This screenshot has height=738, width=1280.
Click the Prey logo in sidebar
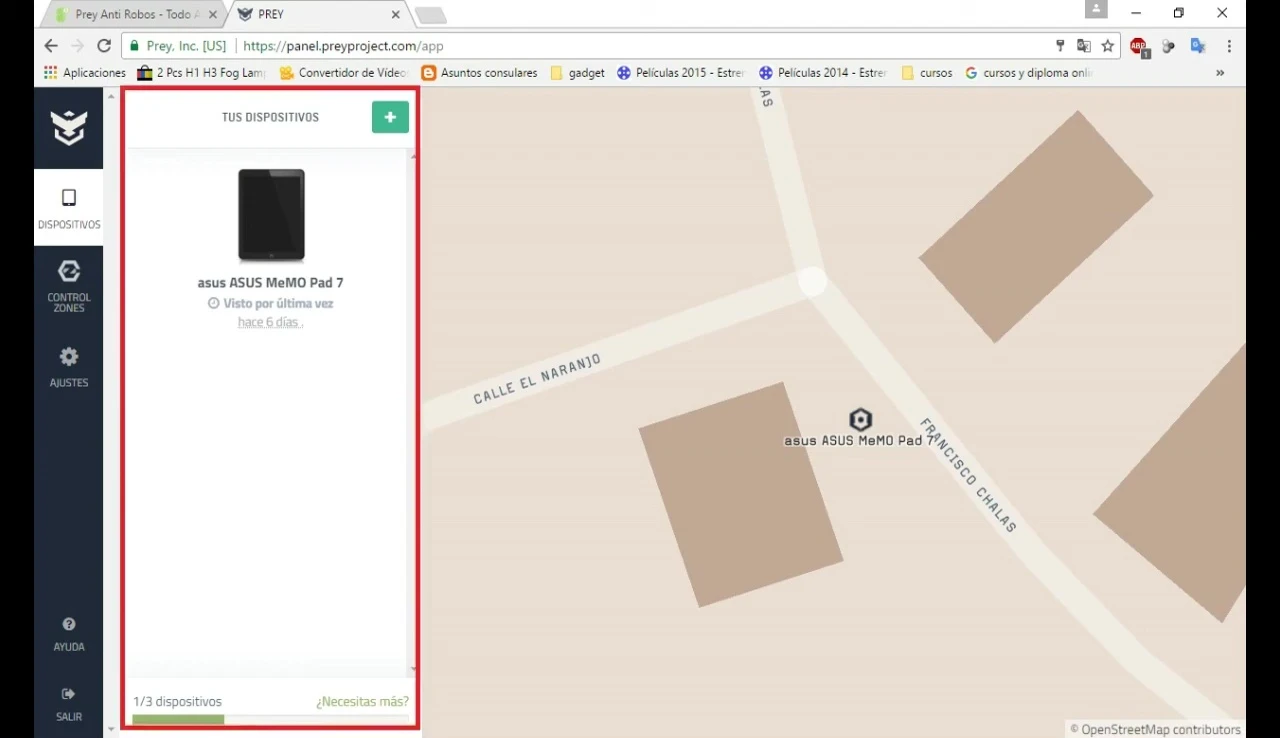pyautogui.click(x=69, y=128)
